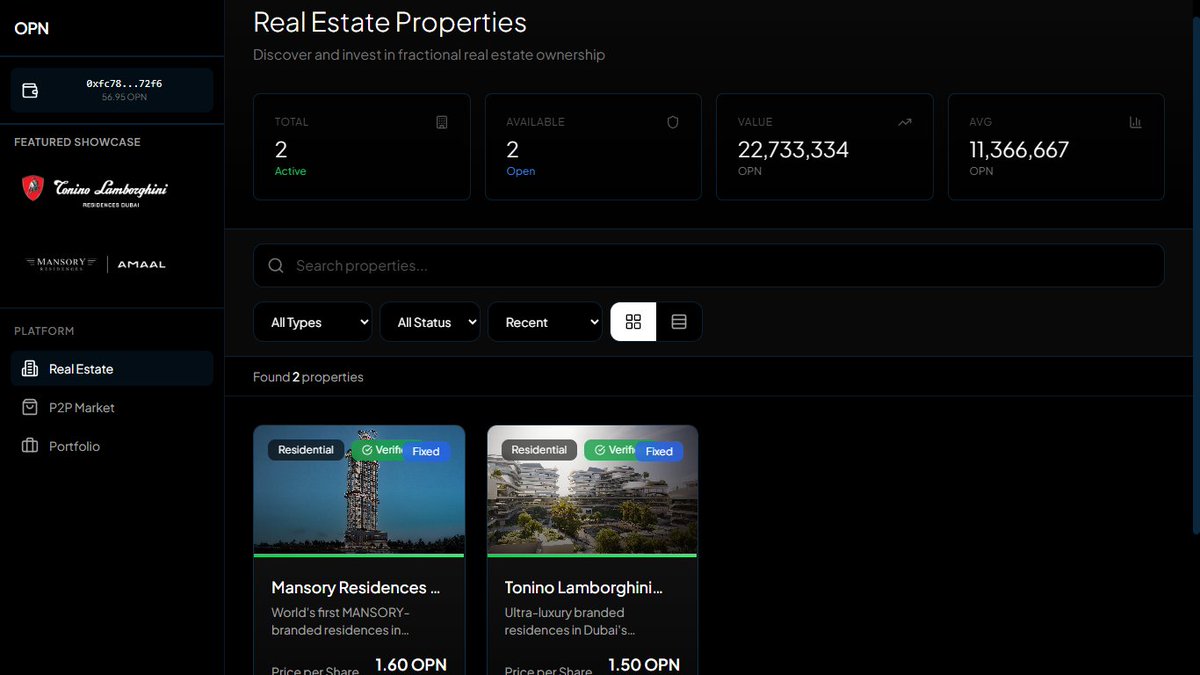Switch to list view

coord(679,322)
